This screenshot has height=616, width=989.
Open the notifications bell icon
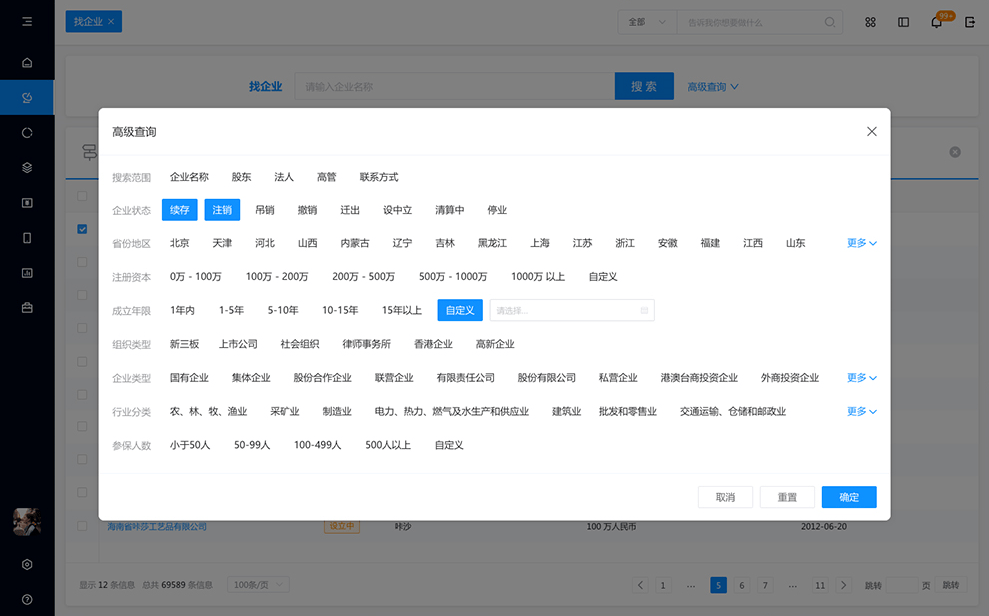(x=936, y=22)
